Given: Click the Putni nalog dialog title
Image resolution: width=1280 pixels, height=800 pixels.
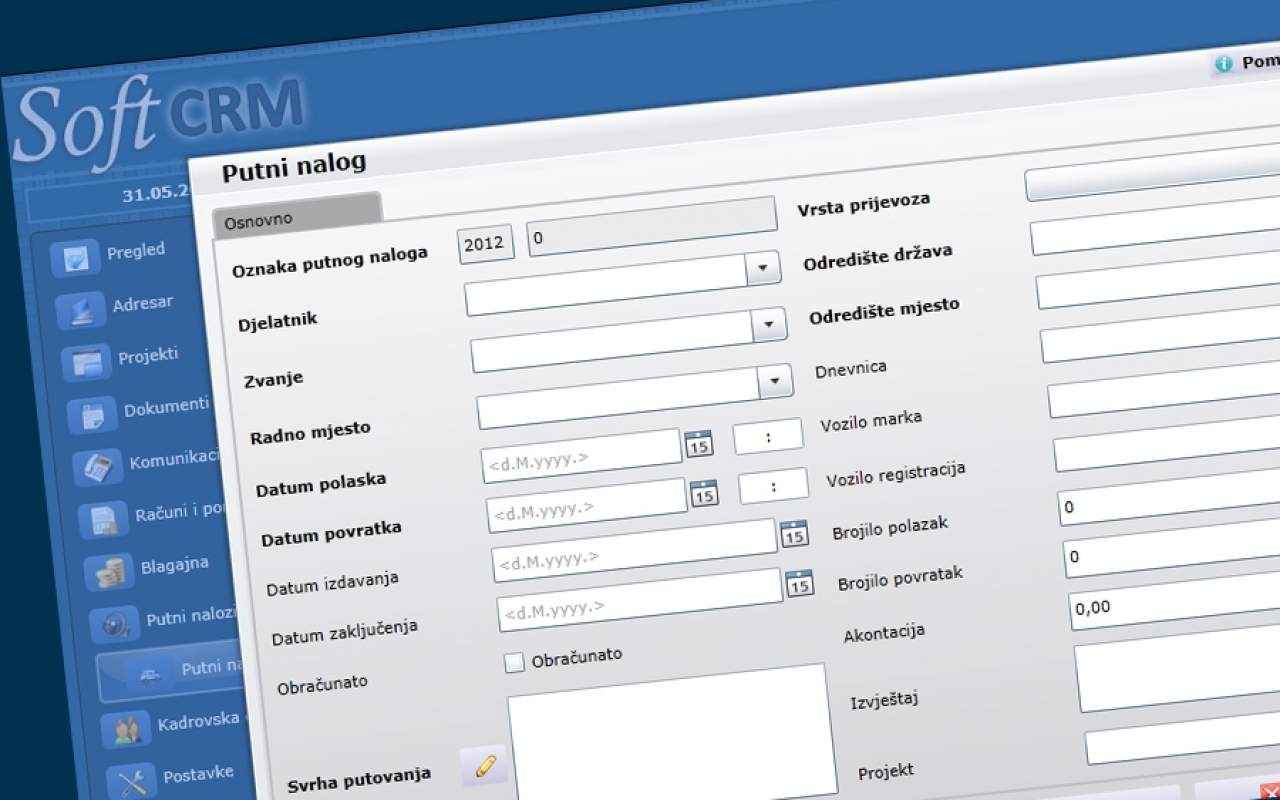Looking at the screenshot, I should 294,167.
